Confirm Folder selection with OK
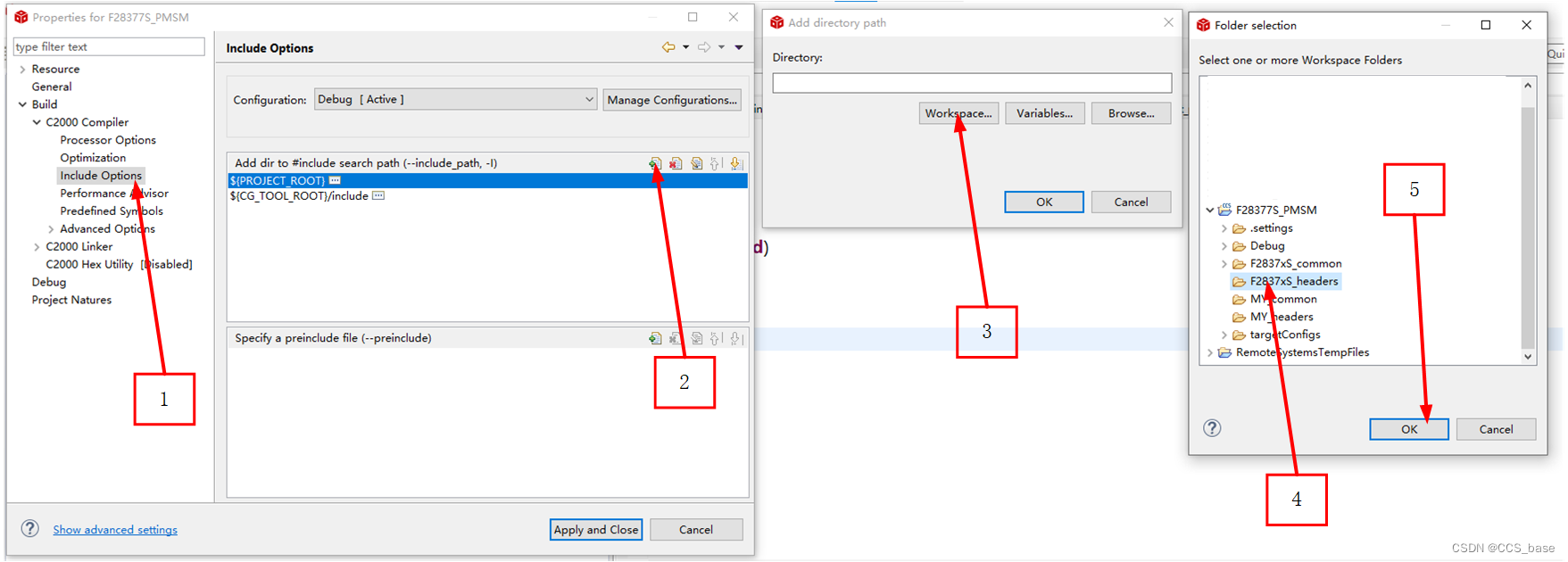 point(1409,429)
